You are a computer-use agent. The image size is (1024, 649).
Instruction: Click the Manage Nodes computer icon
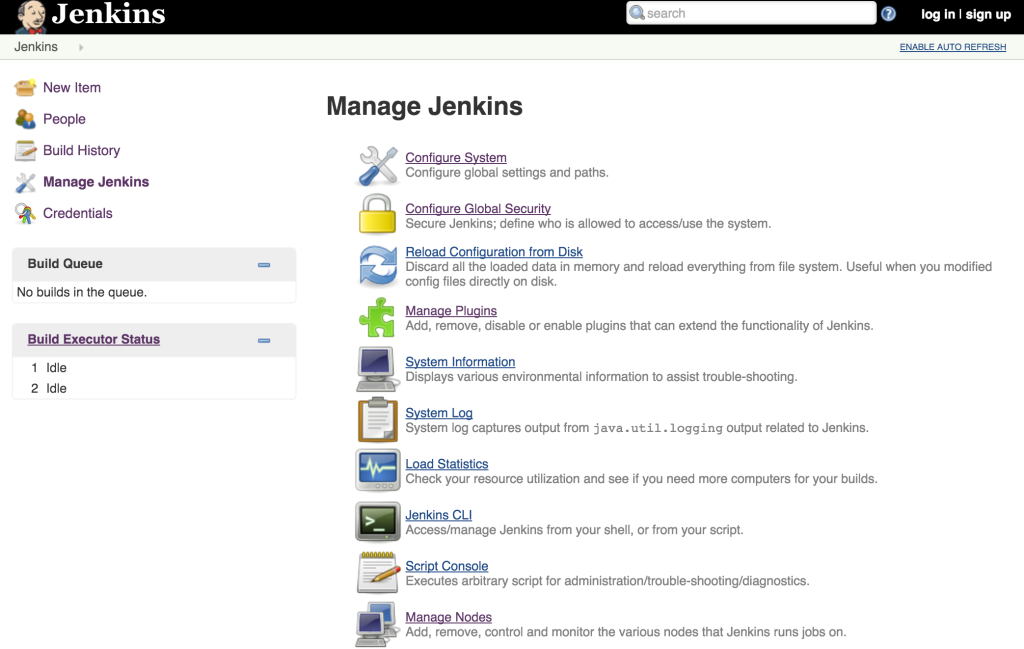pyautogui.click(x=377, y=623)
